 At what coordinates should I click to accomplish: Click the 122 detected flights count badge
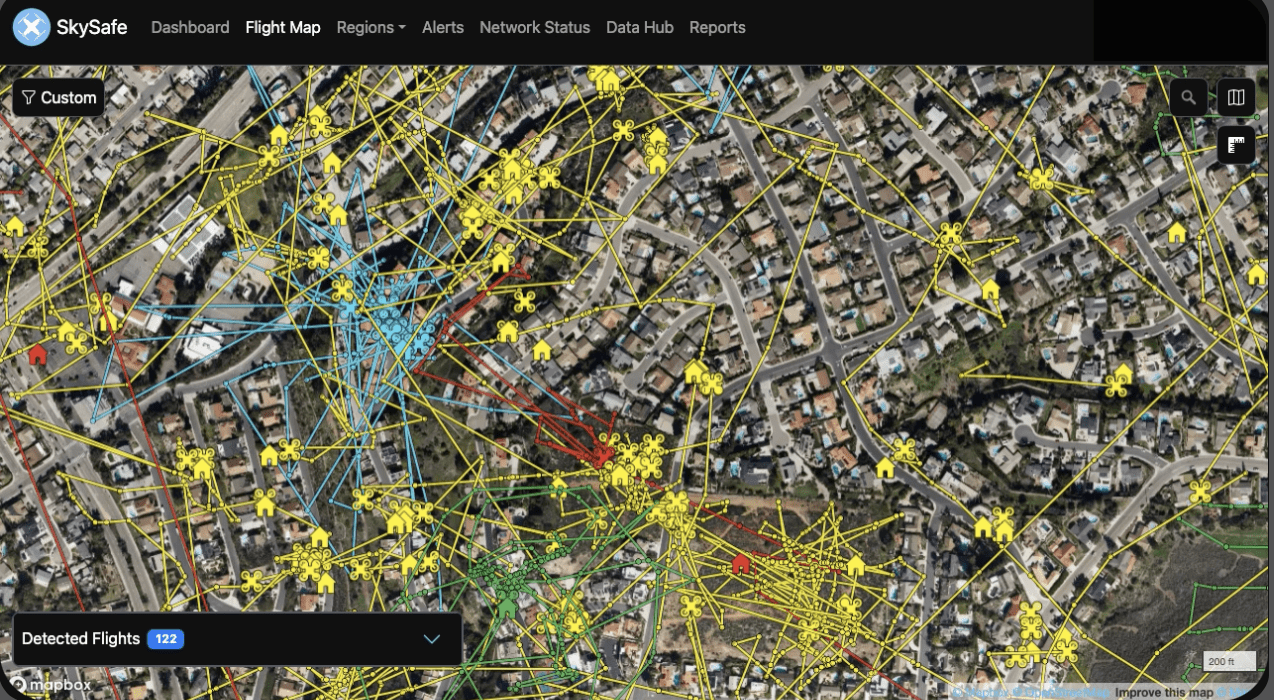165,639
